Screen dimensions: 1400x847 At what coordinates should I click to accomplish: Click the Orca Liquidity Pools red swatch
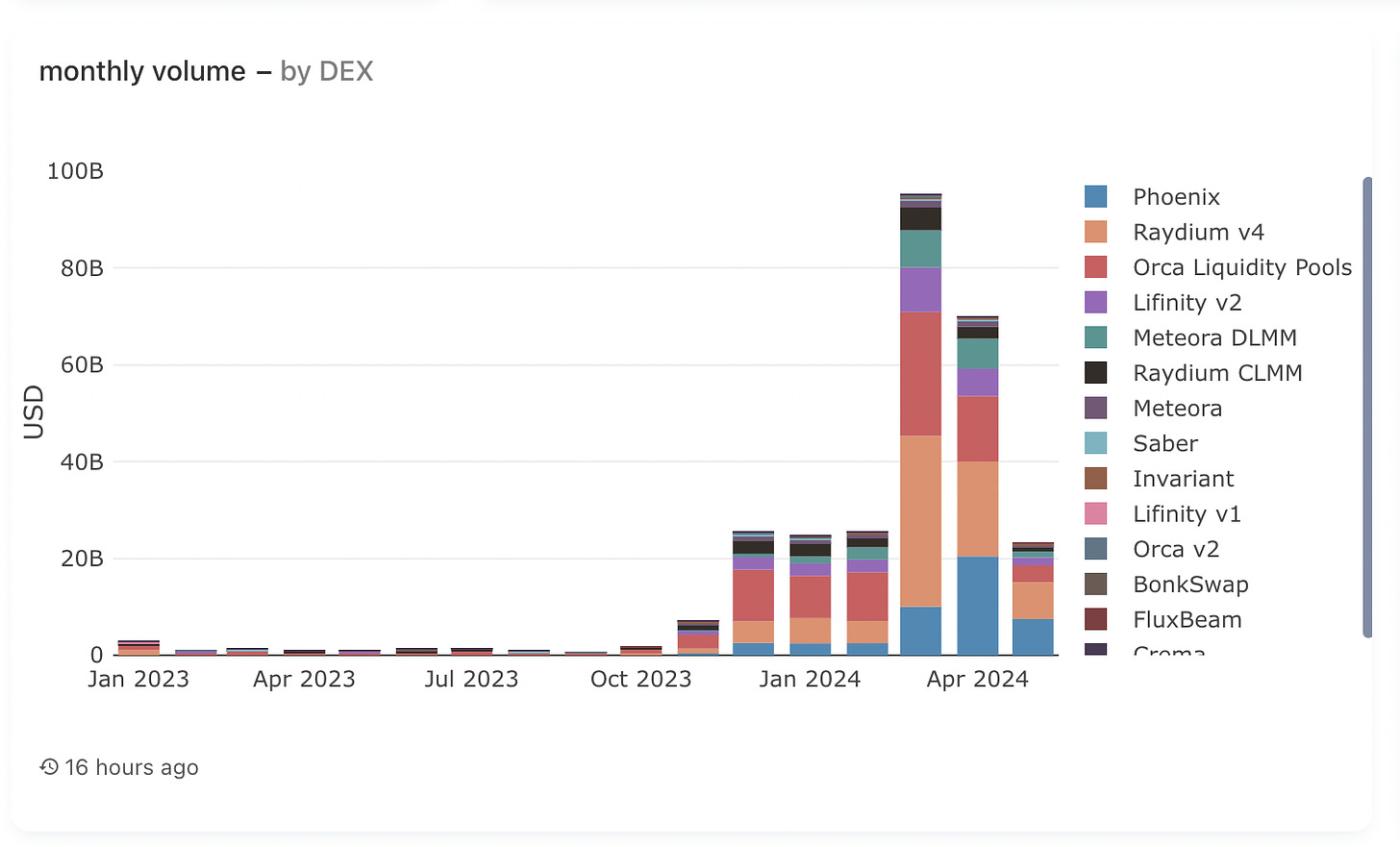pos(1096,267)
